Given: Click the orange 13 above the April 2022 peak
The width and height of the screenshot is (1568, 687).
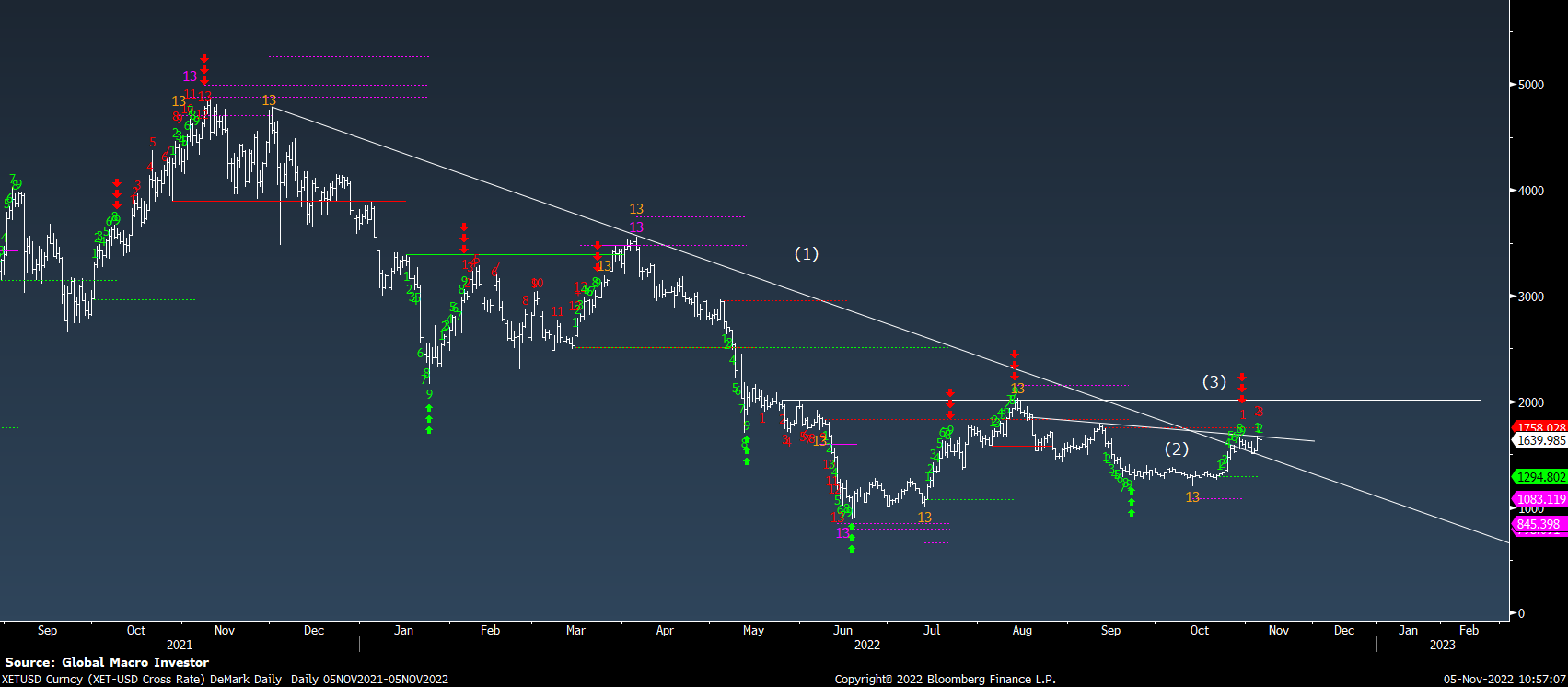Looking at the screenshot, I should coord(636,209).
